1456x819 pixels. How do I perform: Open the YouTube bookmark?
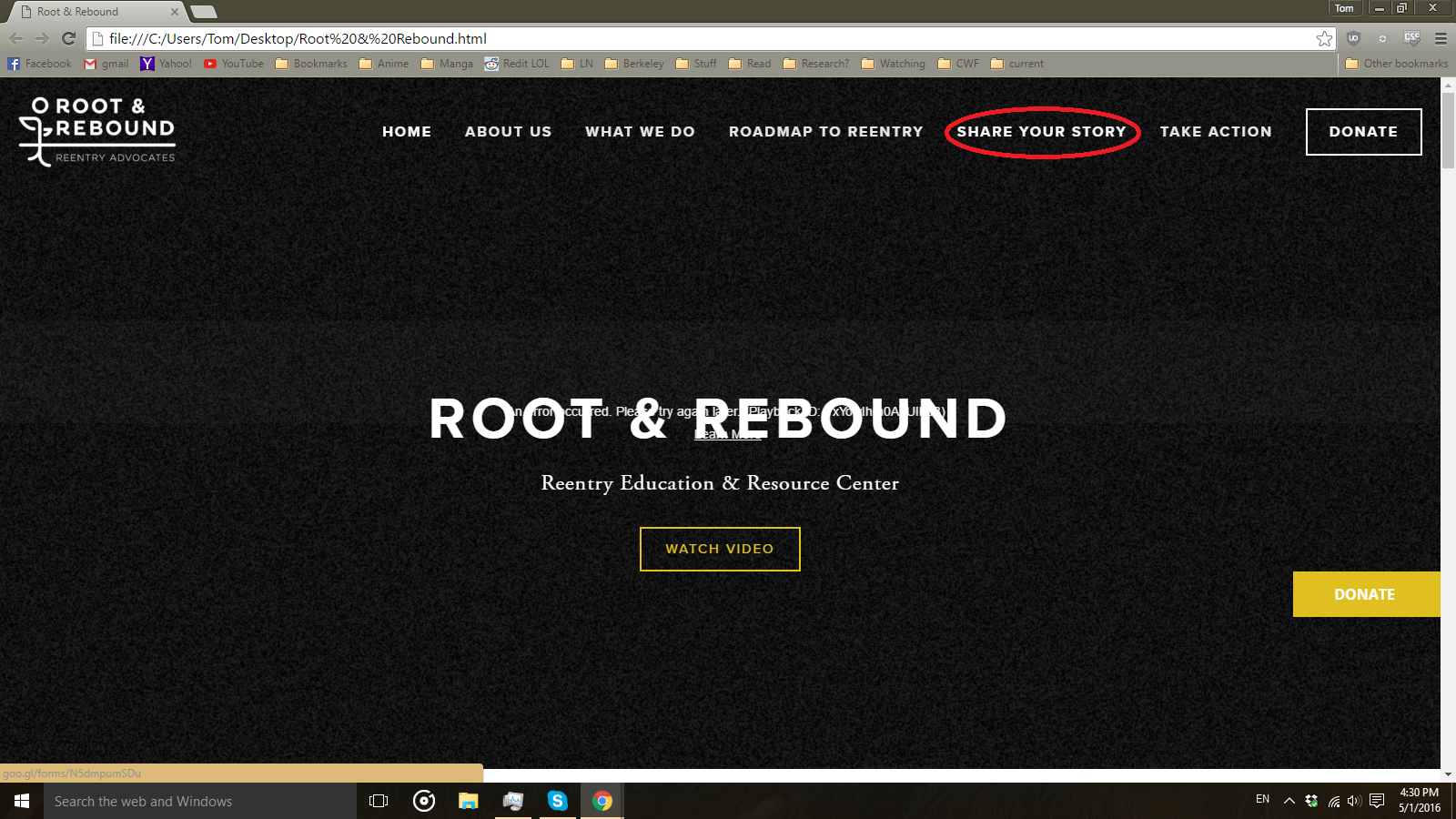click(234, 64)
